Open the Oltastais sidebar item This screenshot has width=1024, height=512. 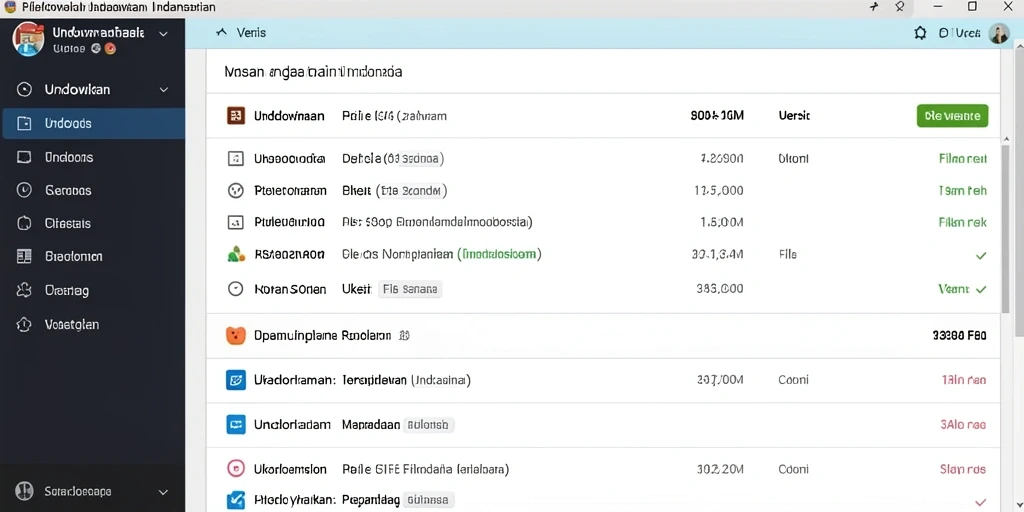point(93,223)
